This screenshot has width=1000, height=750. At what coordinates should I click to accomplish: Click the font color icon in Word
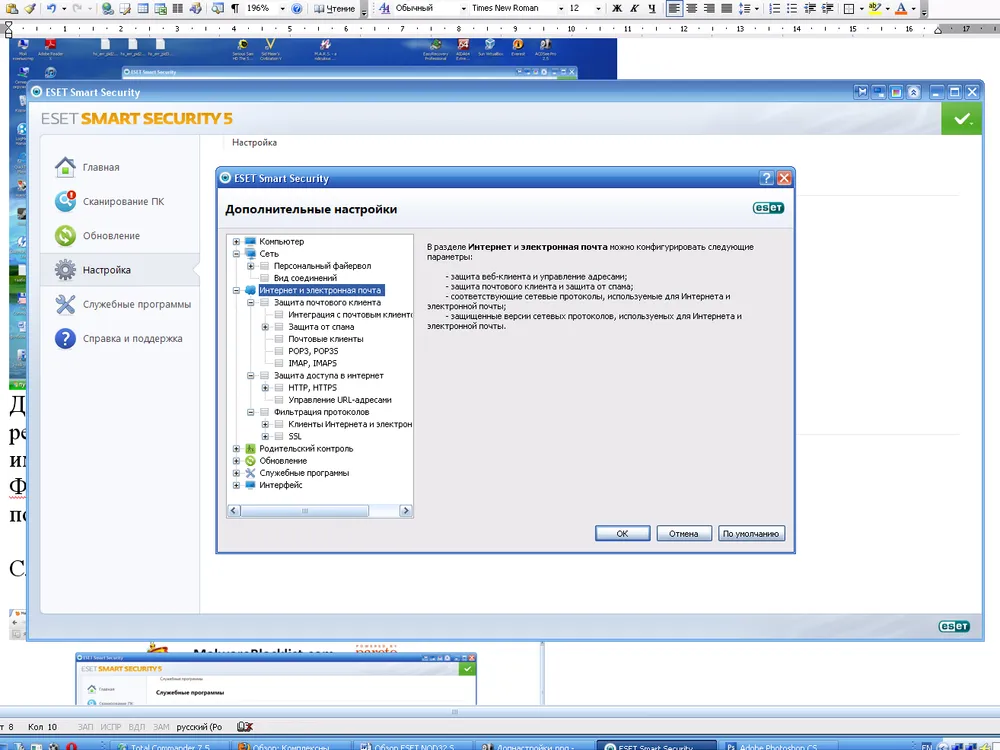[x=901, y=8]
